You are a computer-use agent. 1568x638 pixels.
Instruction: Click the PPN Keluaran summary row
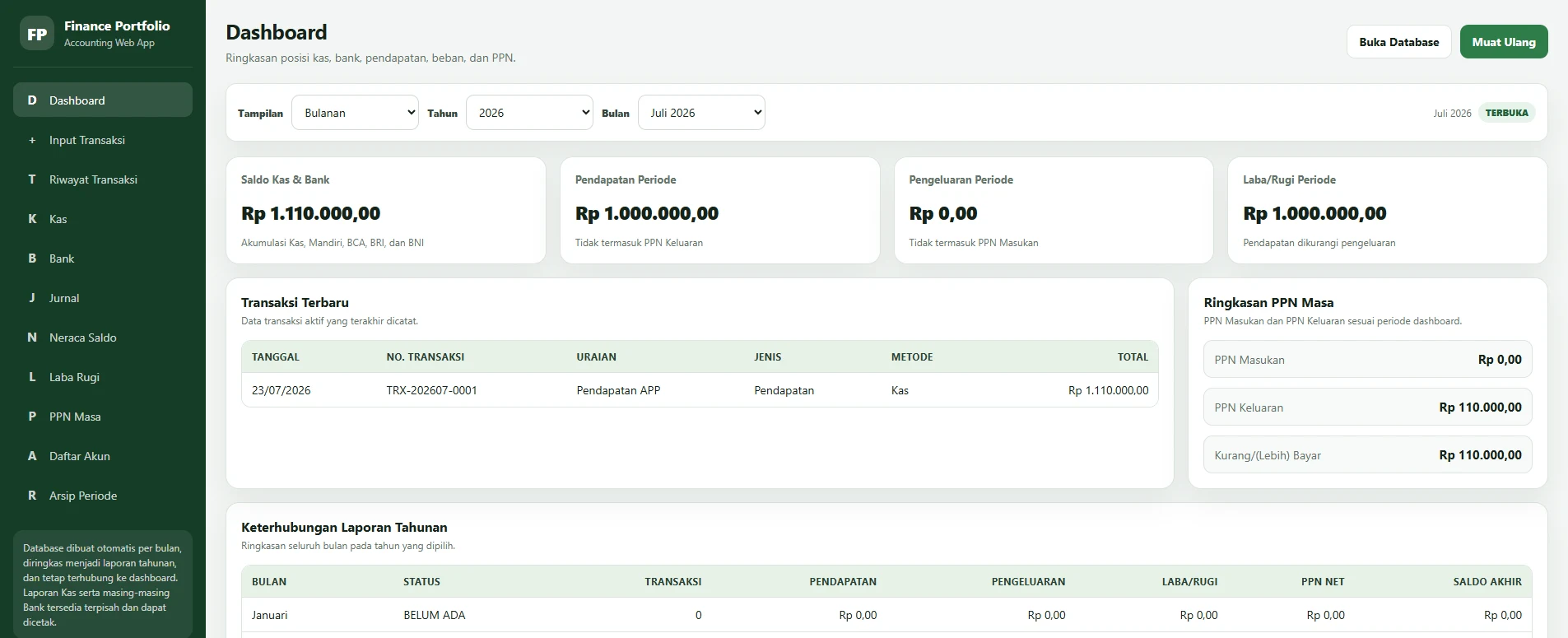point(1368,407)
